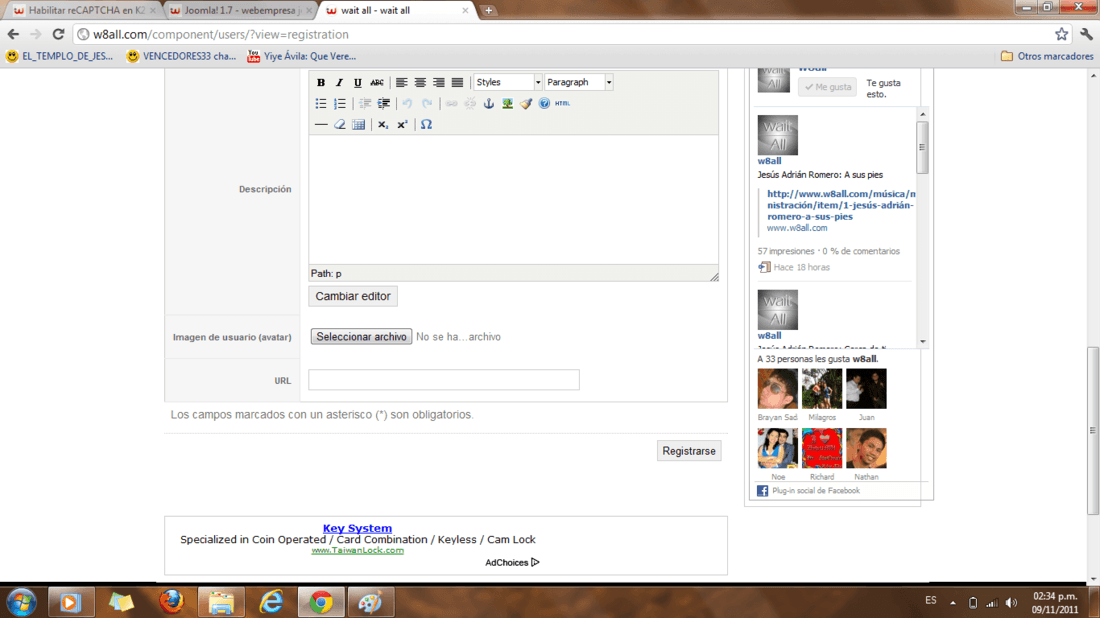Open the Otros marcadores folder
This screenshot has width=1100, height=618.
click(1047, 56)
